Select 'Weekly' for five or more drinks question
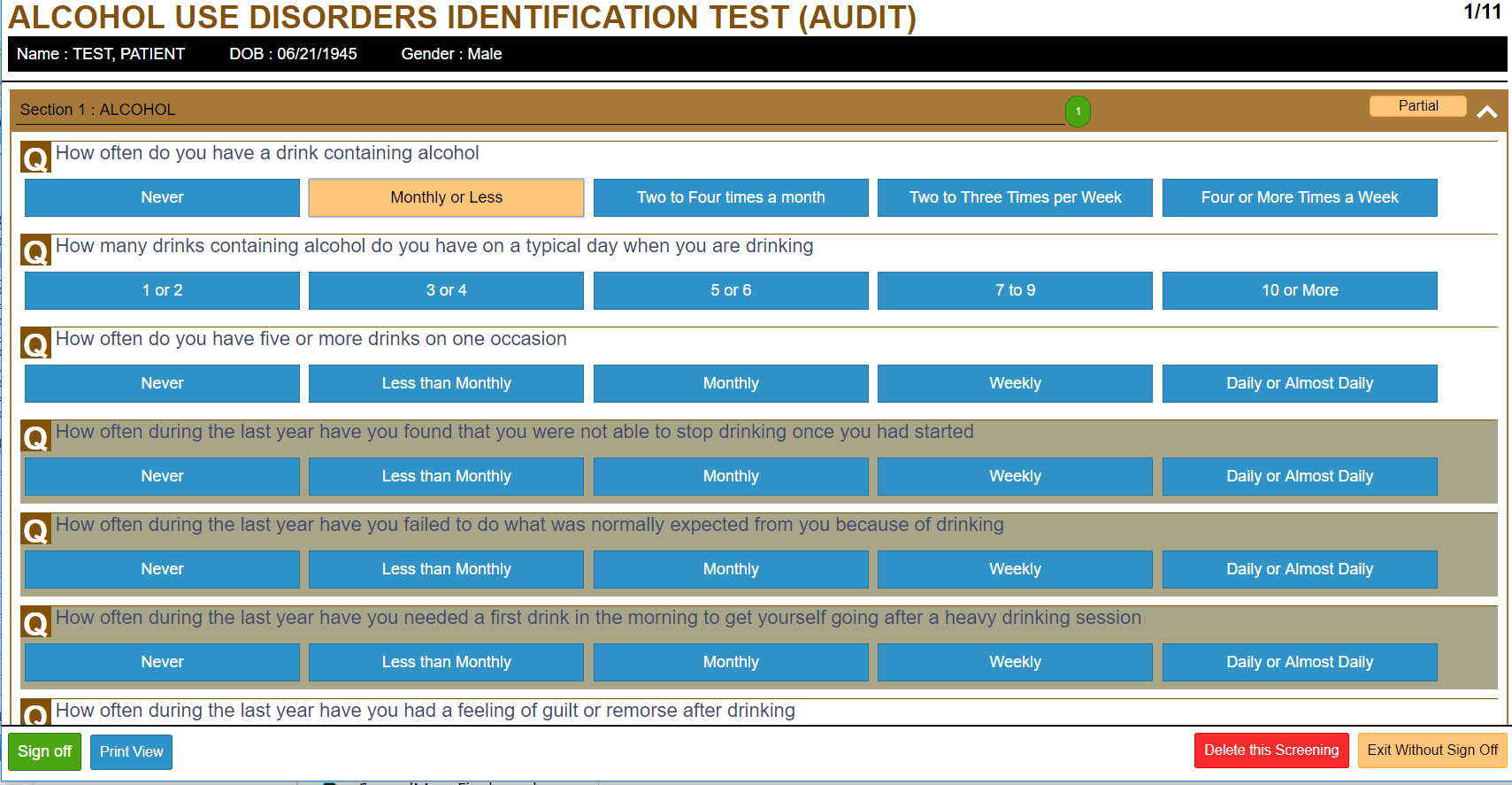Screen dimensions: 1512x785 tap(1015, 383)
